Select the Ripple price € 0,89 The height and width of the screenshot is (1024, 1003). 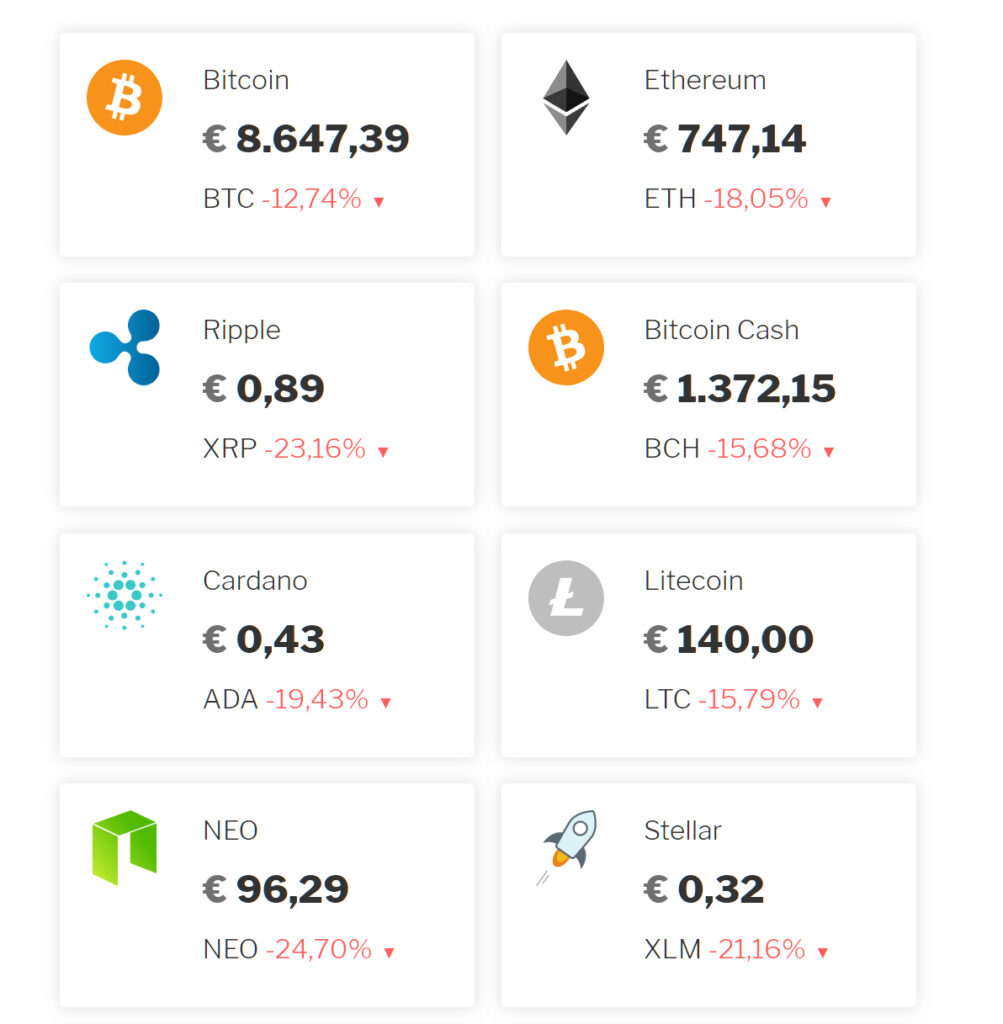(264, 389)
